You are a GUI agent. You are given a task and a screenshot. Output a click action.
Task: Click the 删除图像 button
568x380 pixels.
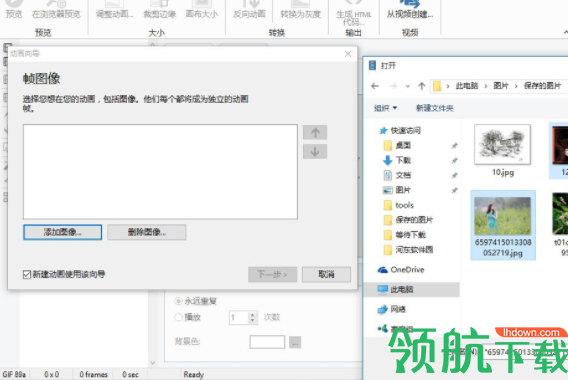147,232
